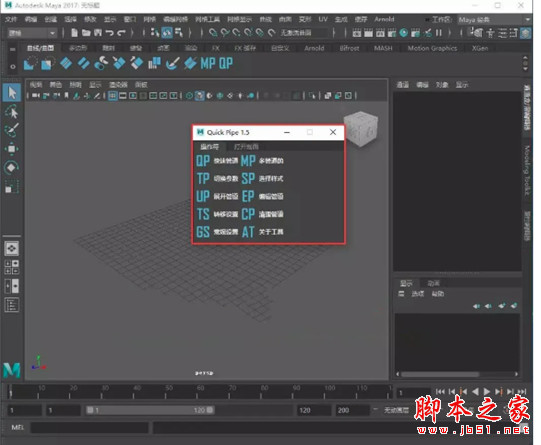Viewport: 541px width, 445px height.
Task: Switch to the MASH shelf tab
Action: coord(383,48)
